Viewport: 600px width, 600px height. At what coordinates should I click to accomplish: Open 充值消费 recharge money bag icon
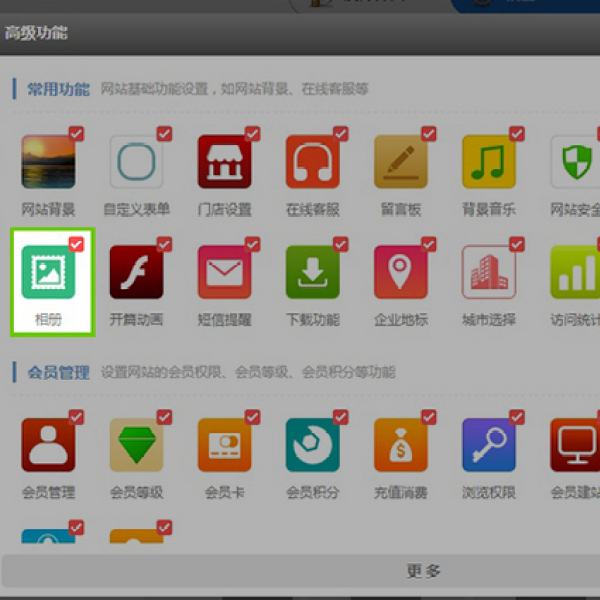click(x=400, y=445)
